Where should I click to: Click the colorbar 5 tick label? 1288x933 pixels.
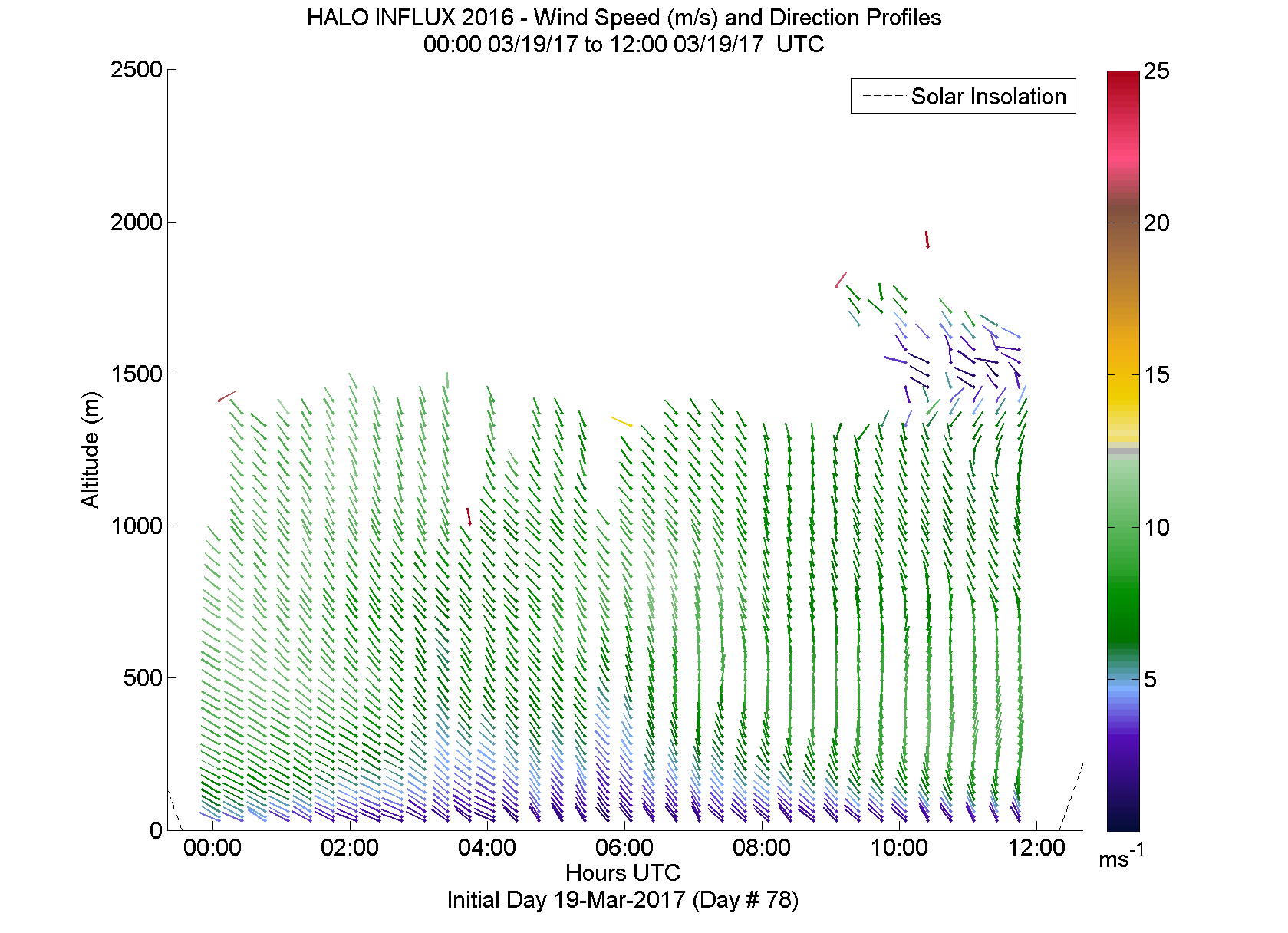coord(1150,679)
